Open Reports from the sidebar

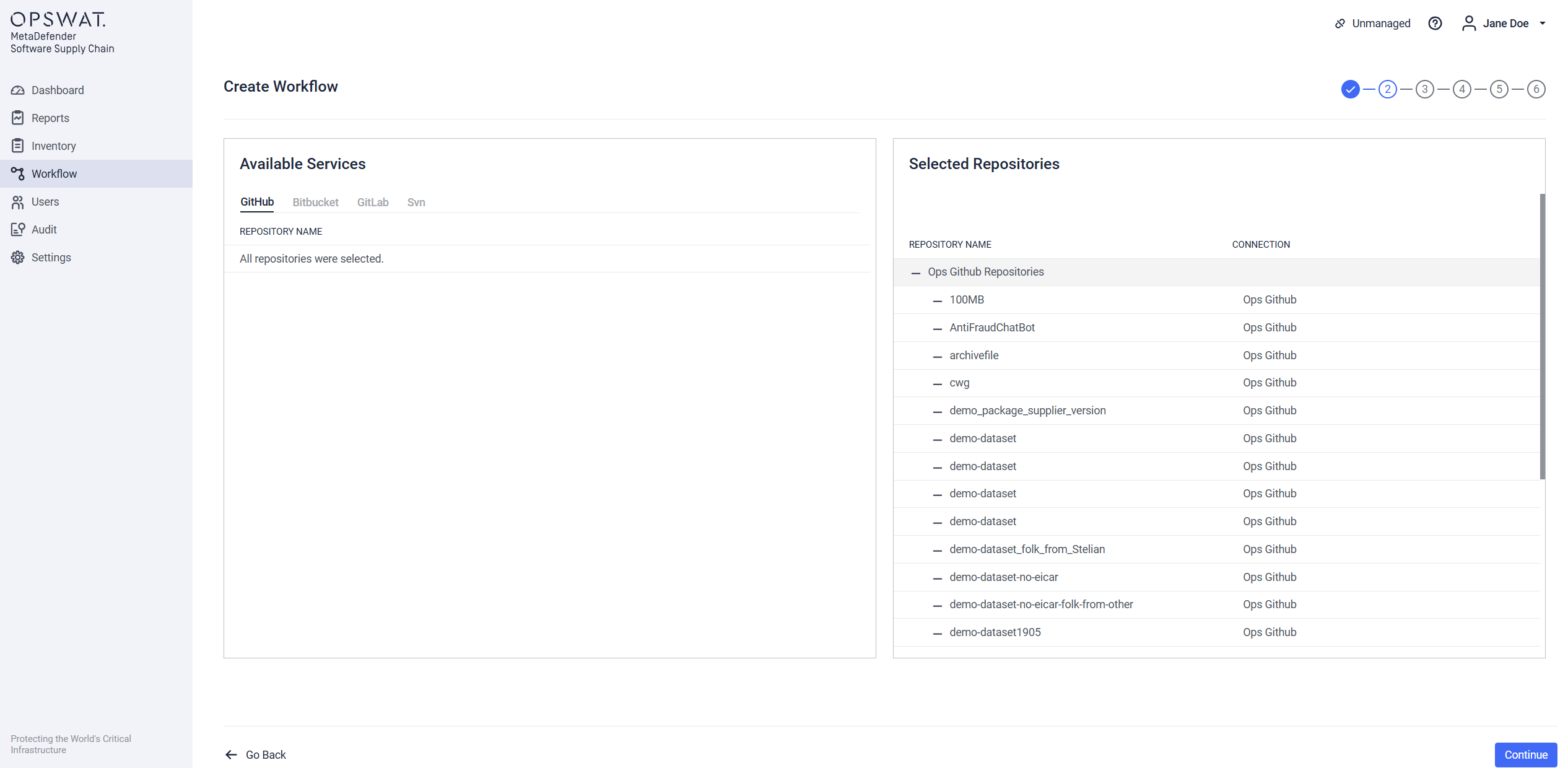pyautogui.click(x=96, y=118)
